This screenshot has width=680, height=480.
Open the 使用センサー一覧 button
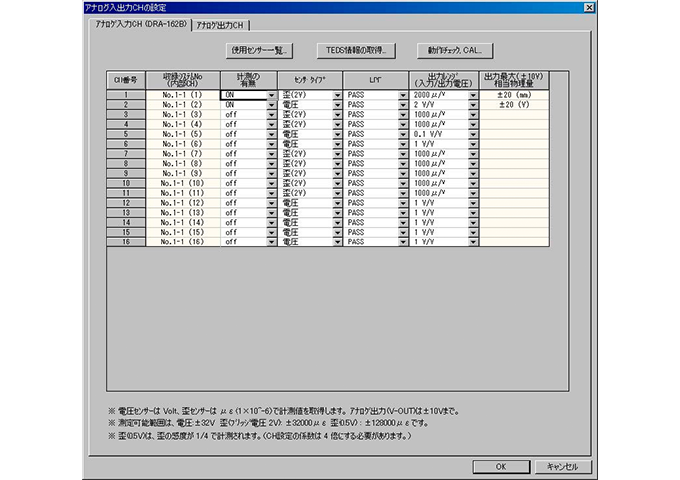(259, 51)
